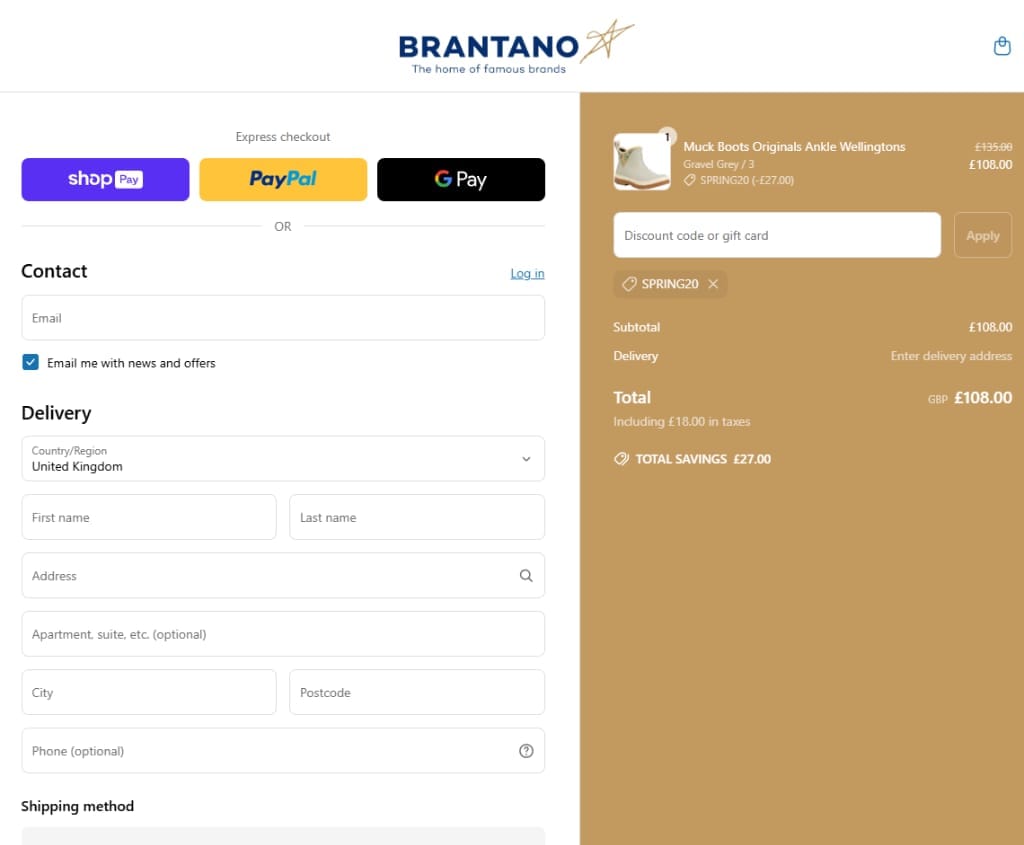Image resolution: width=1024 pixels, height=845 pixels.
Task: Focus the First name field
Action: point(149,517)
